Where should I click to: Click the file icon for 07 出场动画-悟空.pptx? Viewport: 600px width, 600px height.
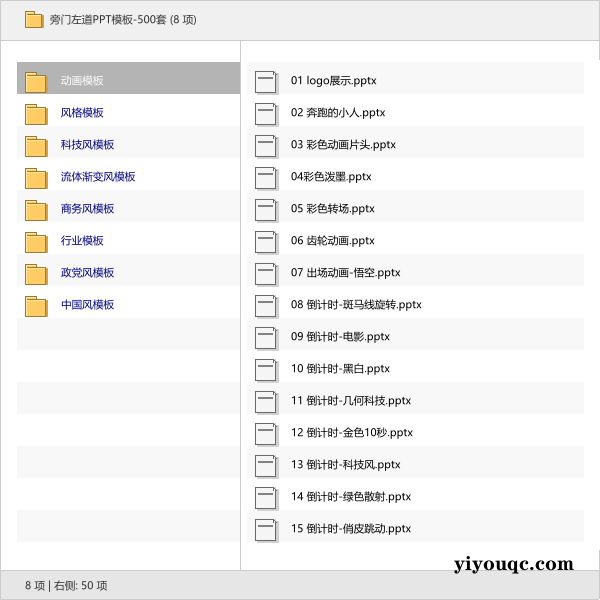click(265, 273)
